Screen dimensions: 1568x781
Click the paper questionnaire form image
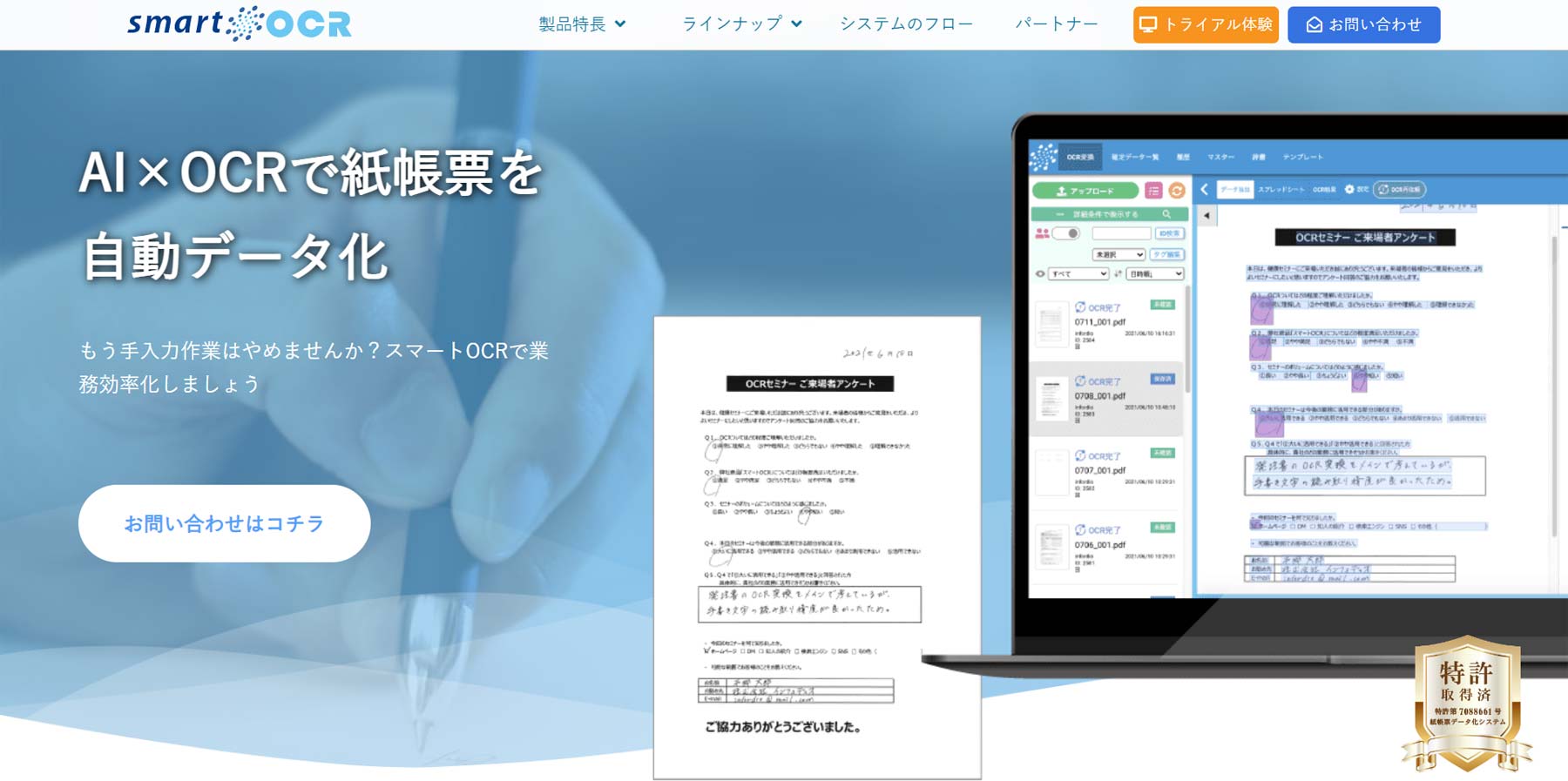pos(817,548)
